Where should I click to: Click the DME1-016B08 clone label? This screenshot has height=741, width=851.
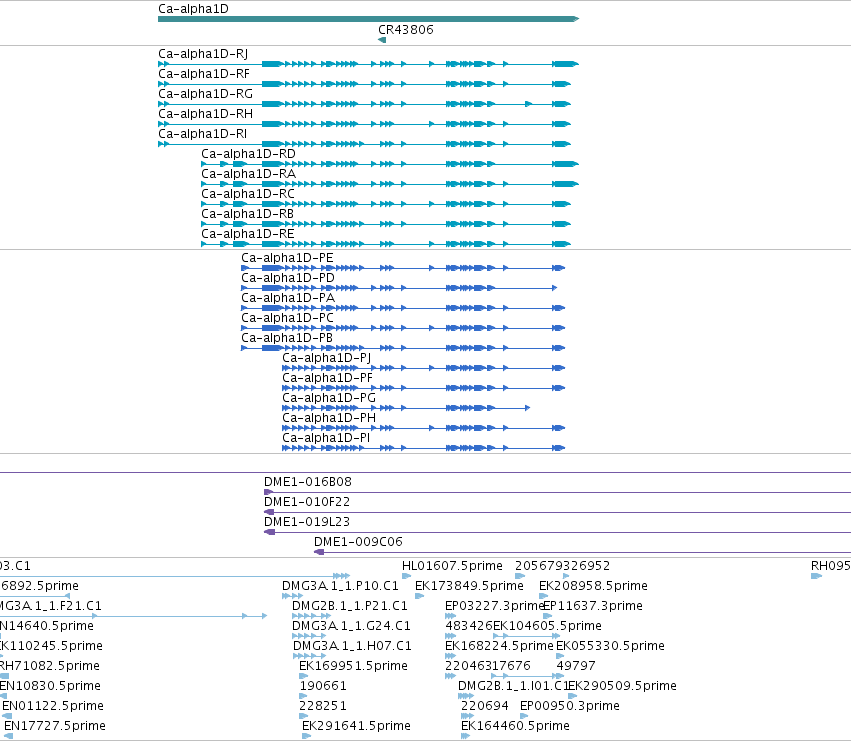click(308, 482)
